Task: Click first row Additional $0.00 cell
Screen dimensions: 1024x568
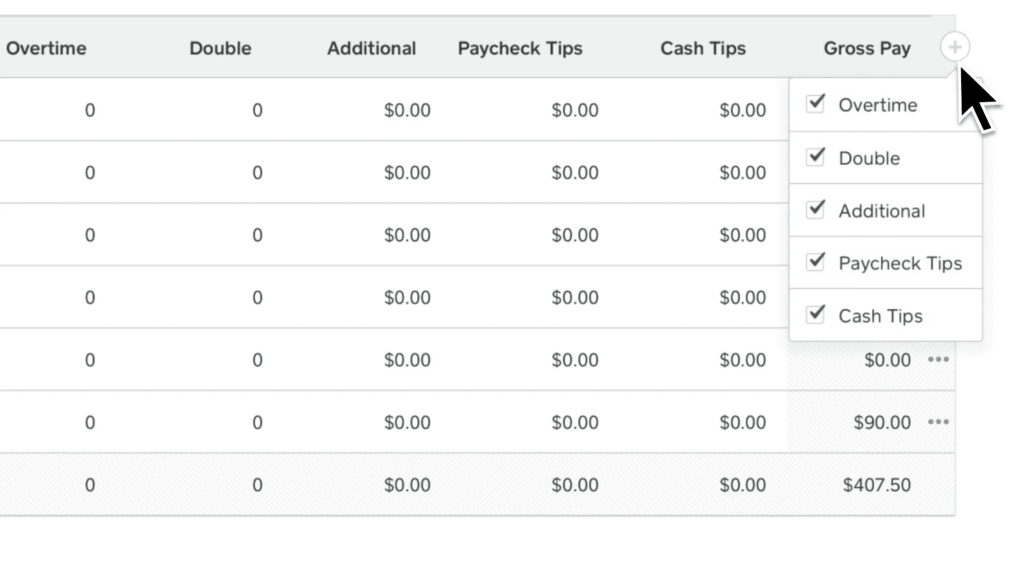Action: pyautogui.click(x=407, y=110)
